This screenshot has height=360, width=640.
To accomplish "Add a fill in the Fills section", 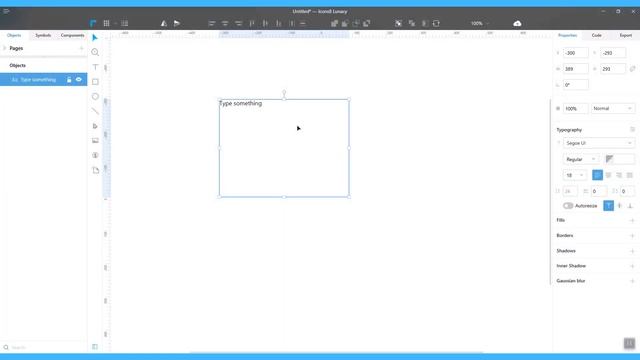I will coord(632,220).
